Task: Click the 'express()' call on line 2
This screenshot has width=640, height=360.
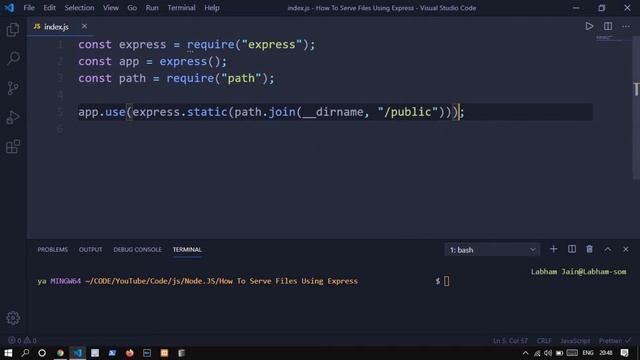Action: (x=190, y=62)
